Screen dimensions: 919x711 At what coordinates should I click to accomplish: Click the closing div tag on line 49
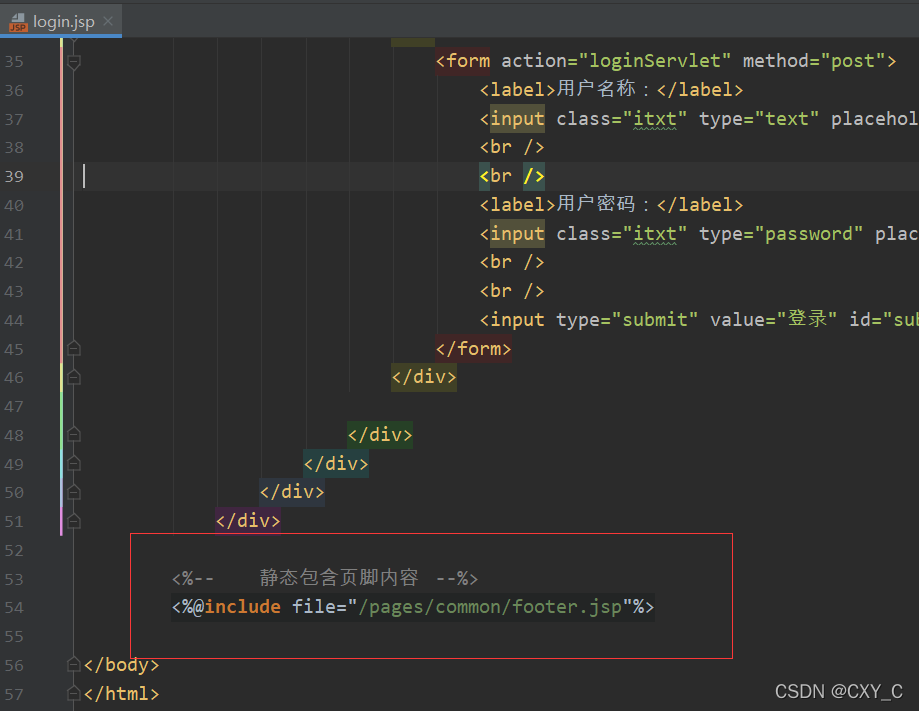336,463
